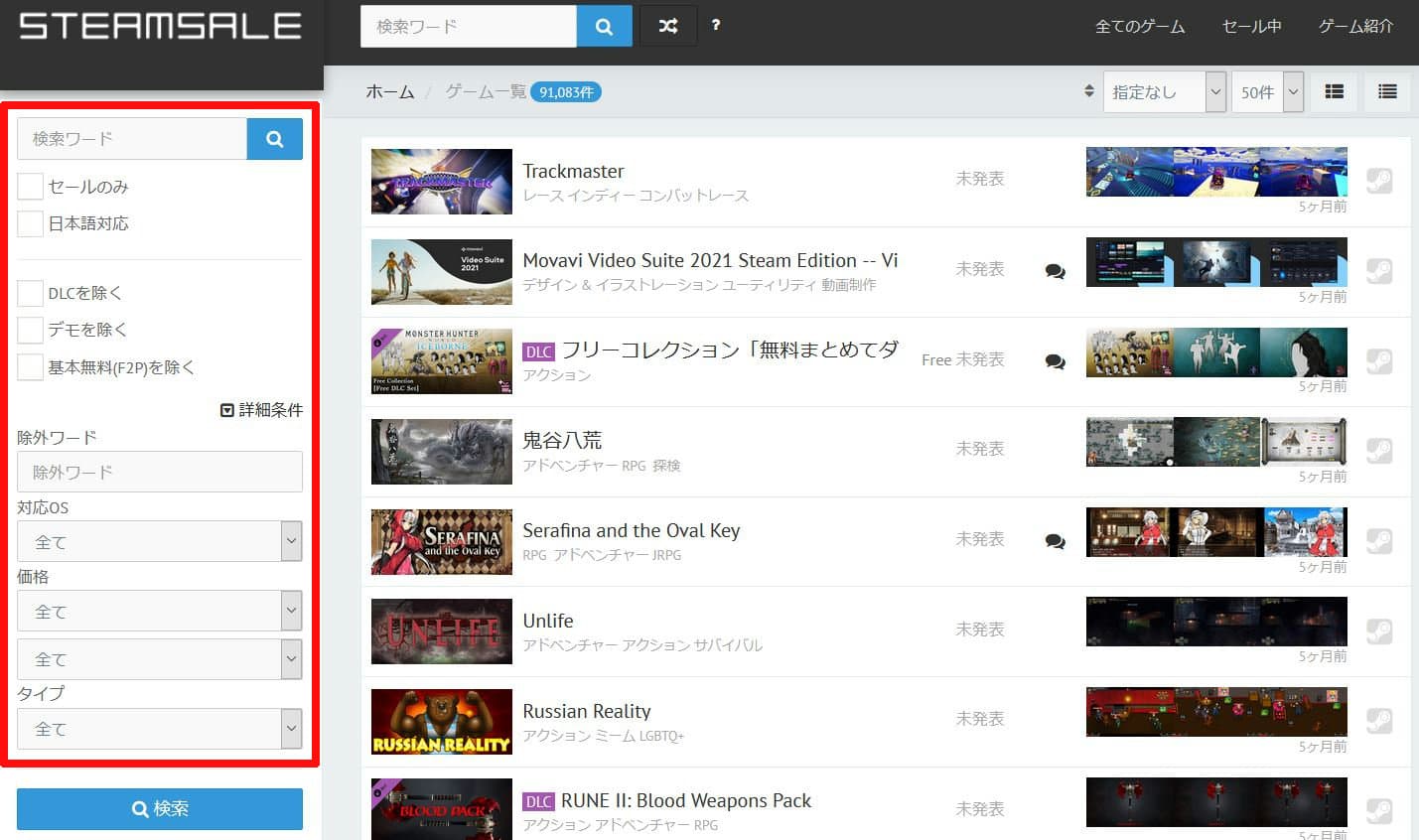Click the STEAMSALE logo
1419x840 pixels.
160,26
